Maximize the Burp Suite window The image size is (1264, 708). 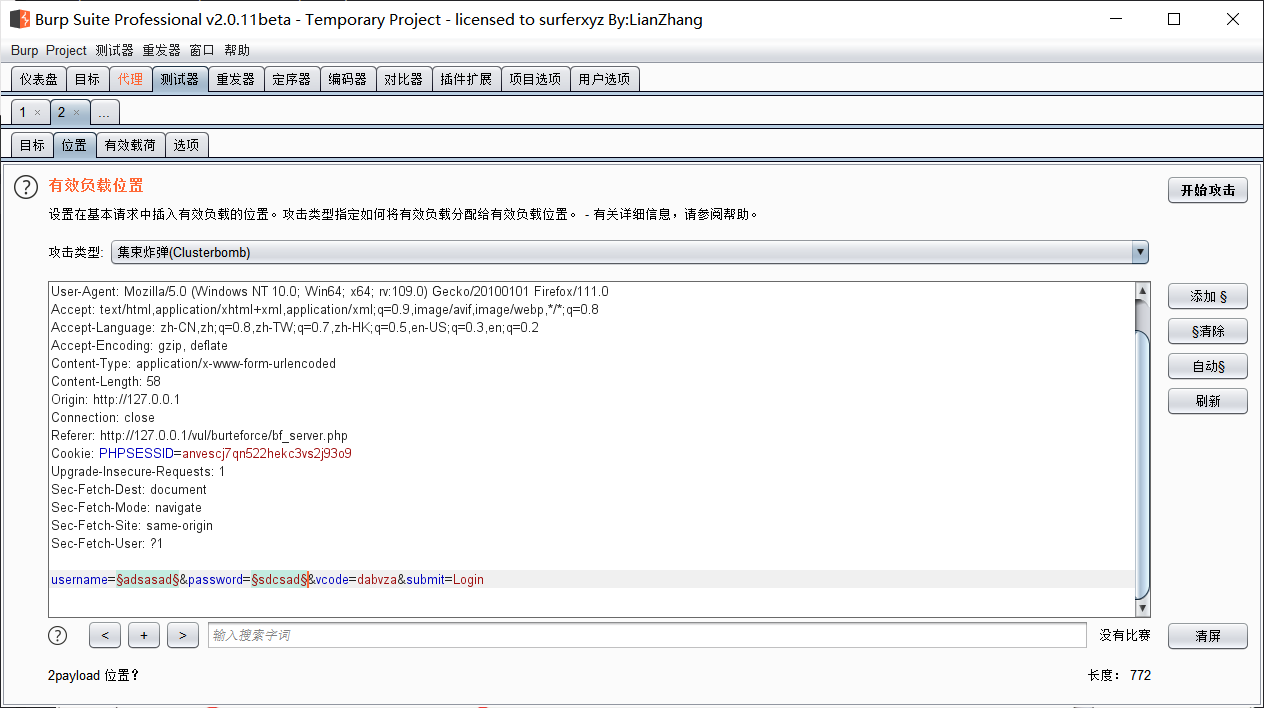click(1174, 19)
